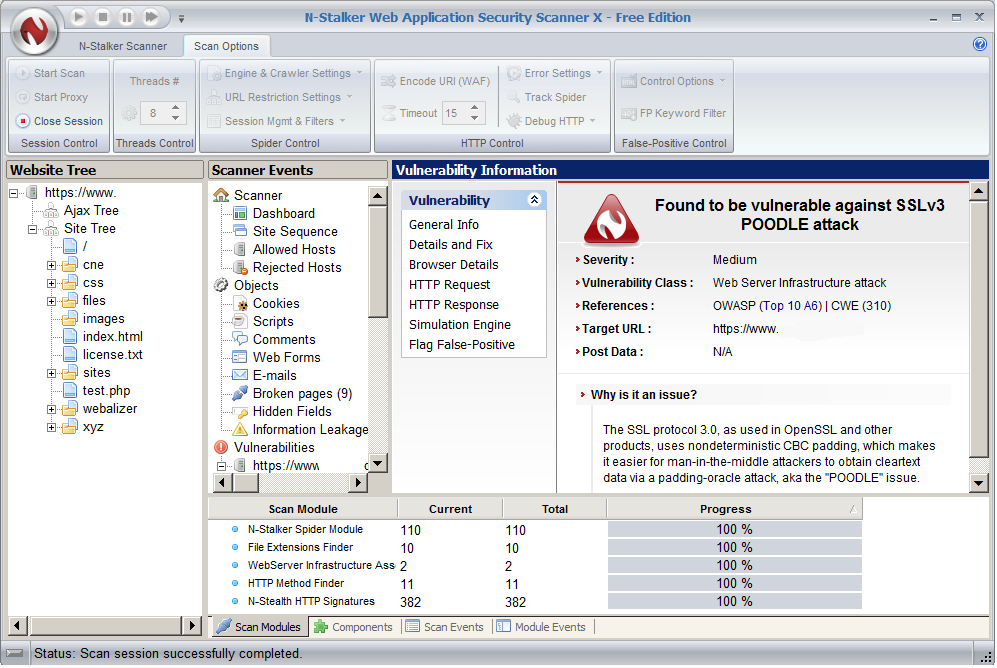The image size is (997, 668).
Task: Expand the css folder
Action: tap(52, 283)
